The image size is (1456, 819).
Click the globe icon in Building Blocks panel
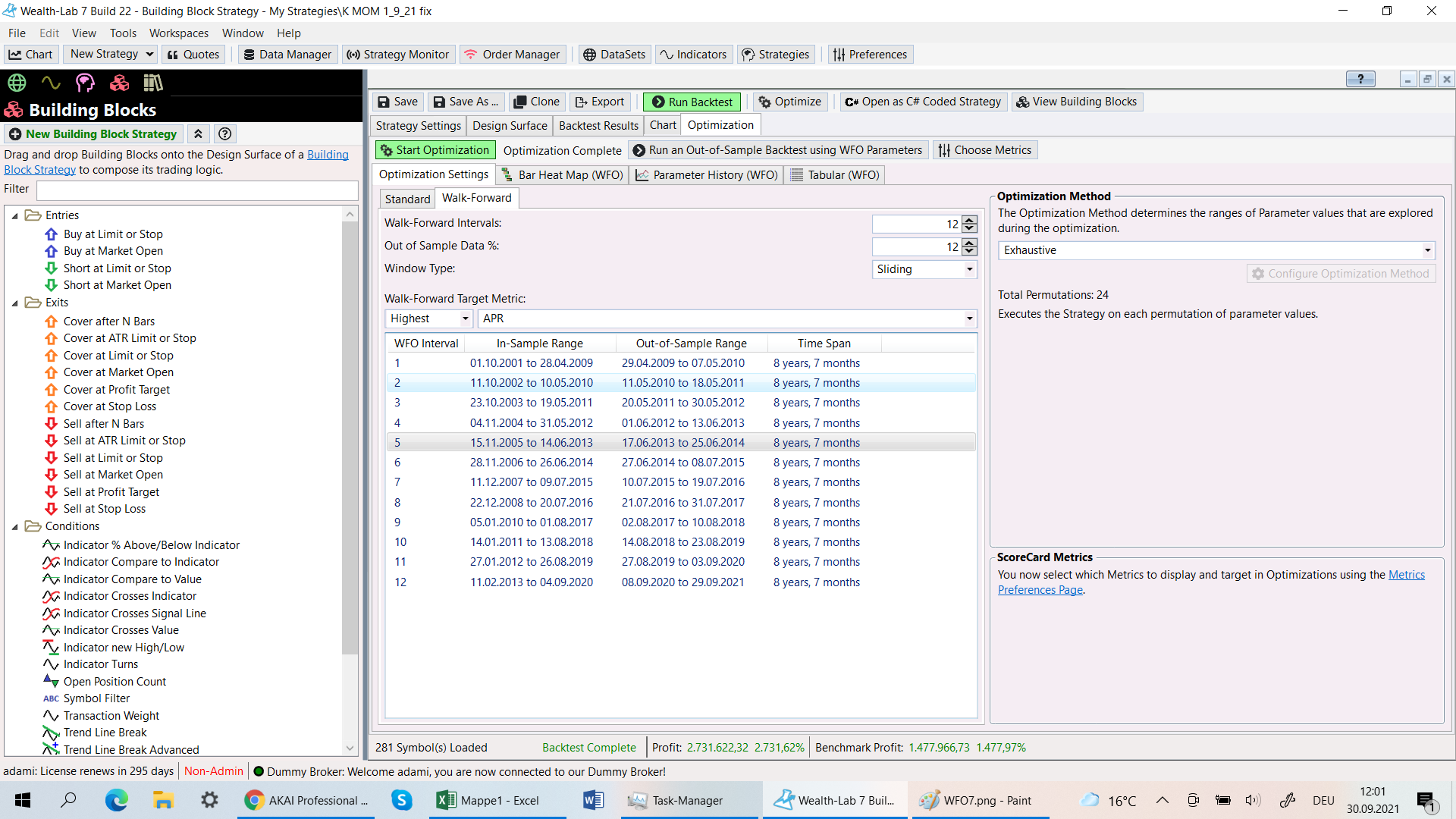17,83
